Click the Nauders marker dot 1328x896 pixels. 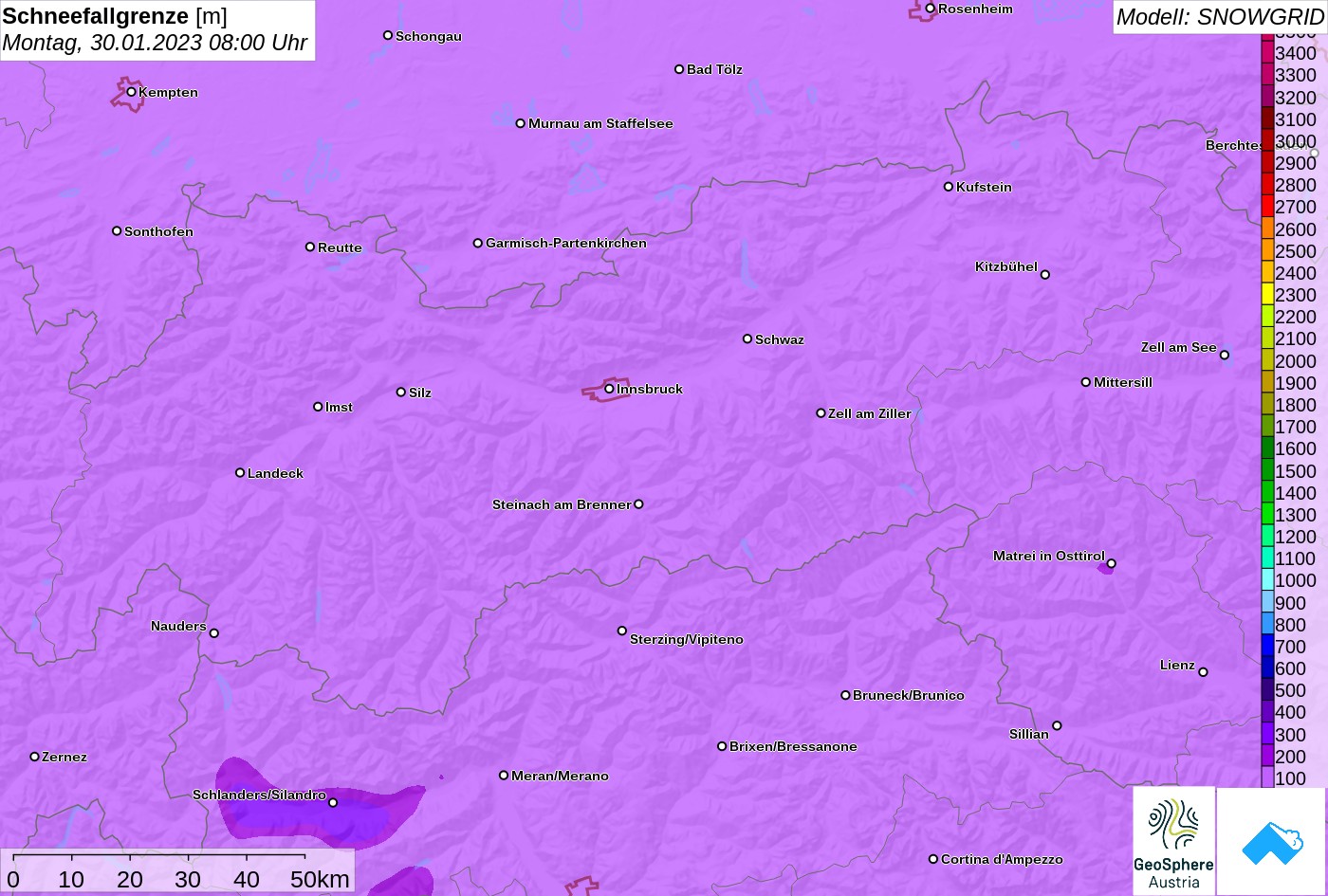point(213,633)
